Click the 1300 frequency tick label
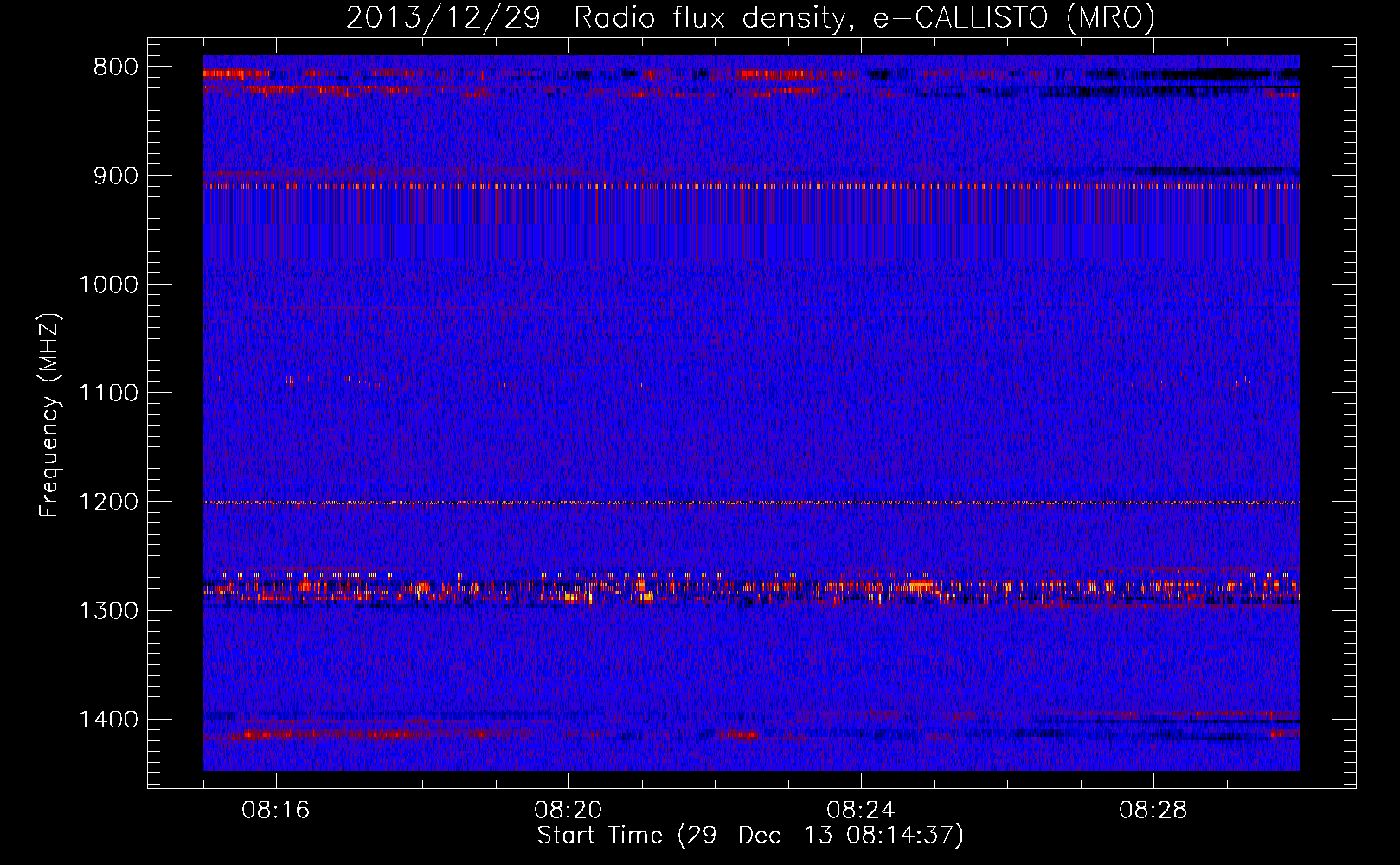1400x865 pixels. pyautogui.click(x=108, y=611)
